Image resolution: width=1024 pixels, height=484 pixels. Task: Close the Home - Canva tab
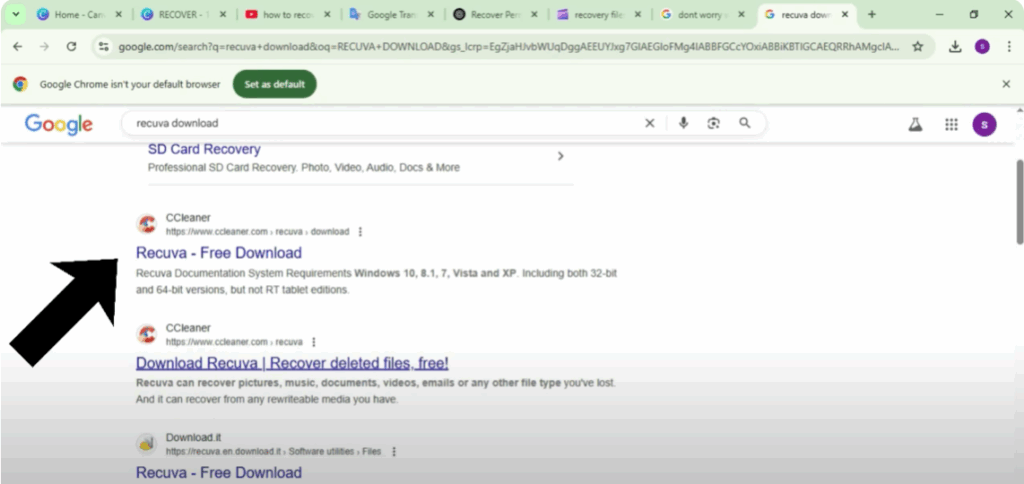(x=120, y=14)
